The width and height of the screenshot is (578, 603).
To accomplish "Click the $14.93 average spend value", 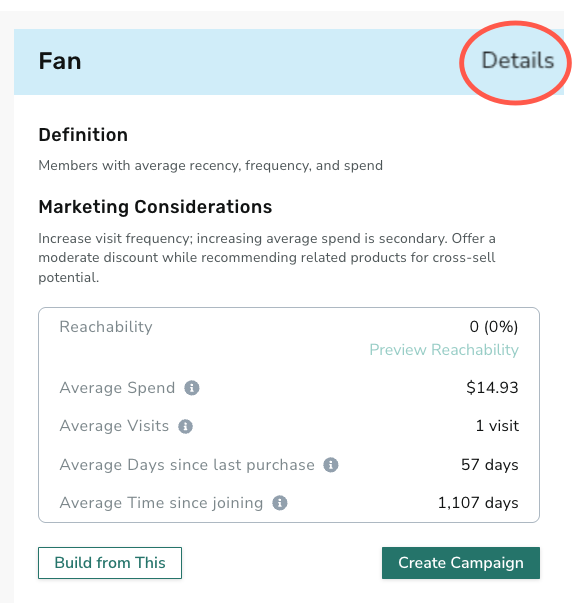I will coord(492,387).
